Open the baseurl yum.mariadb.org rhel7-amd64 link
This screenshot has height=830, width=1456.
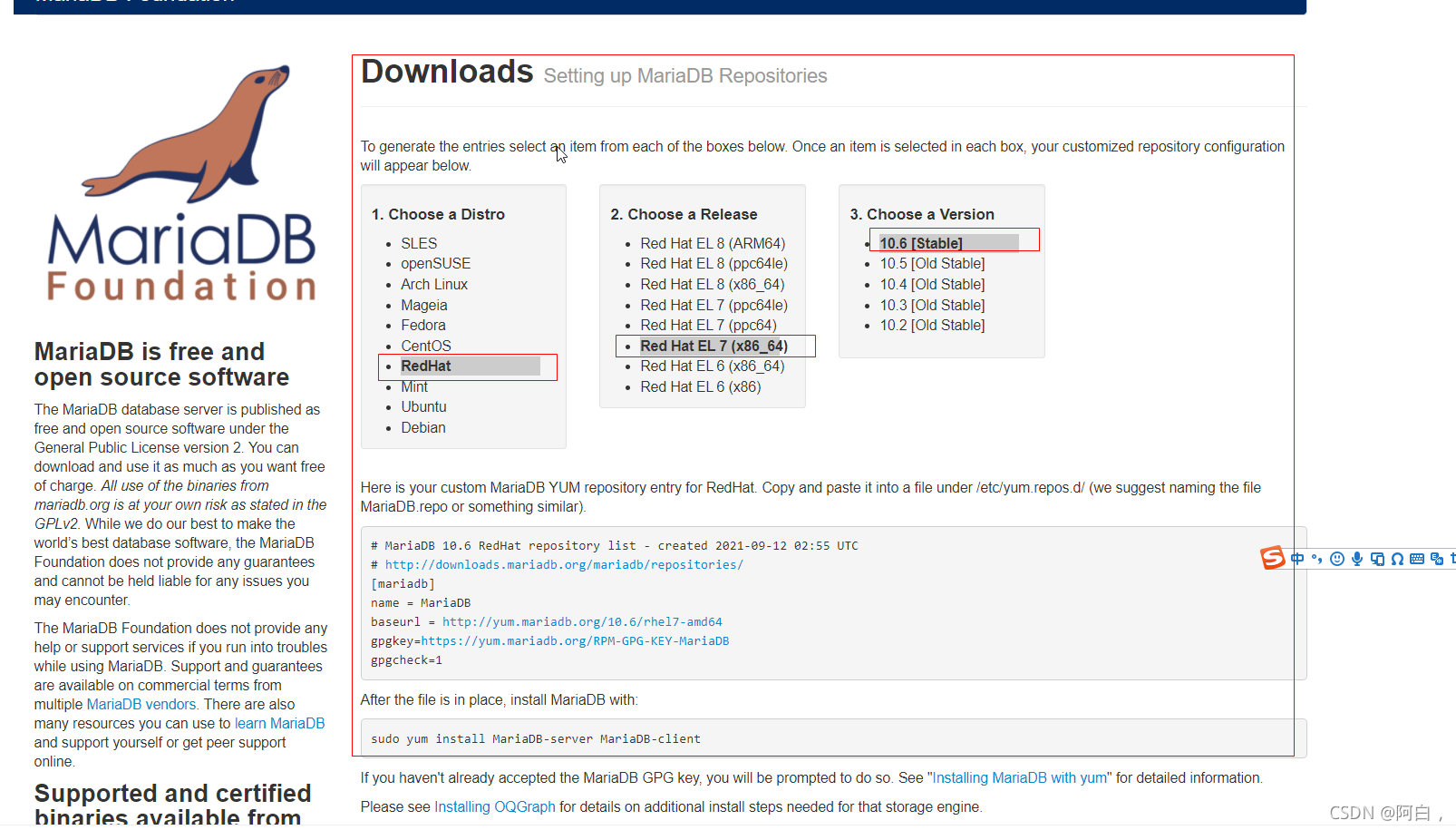582,621
